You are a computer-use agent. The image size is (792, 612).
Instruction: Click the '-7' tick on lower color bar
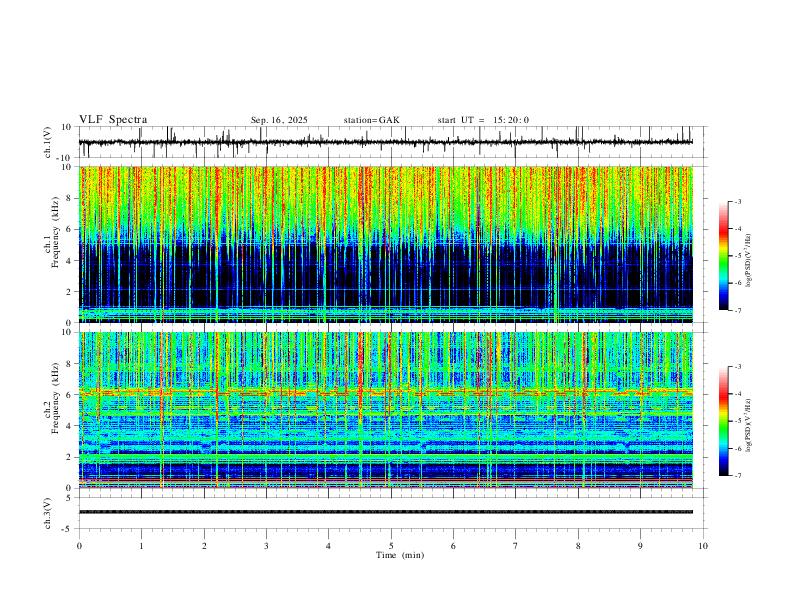pos(737,476)
